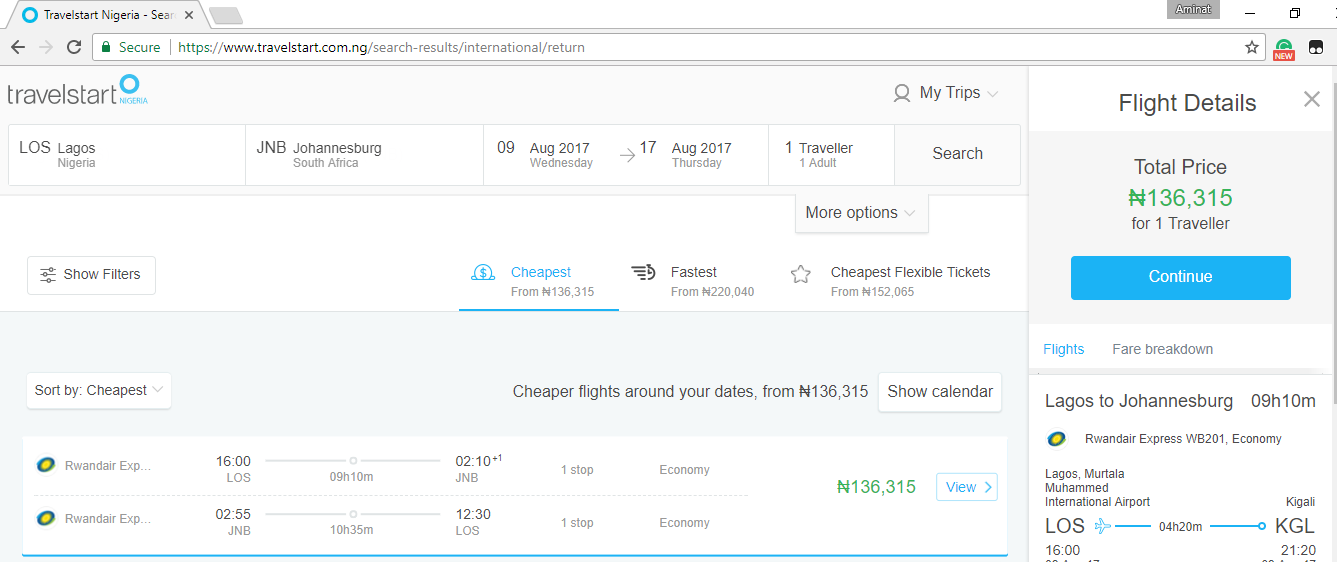Select the Fastest results tab
Screen dimensions: 1337x562
(x=693, y=281)
